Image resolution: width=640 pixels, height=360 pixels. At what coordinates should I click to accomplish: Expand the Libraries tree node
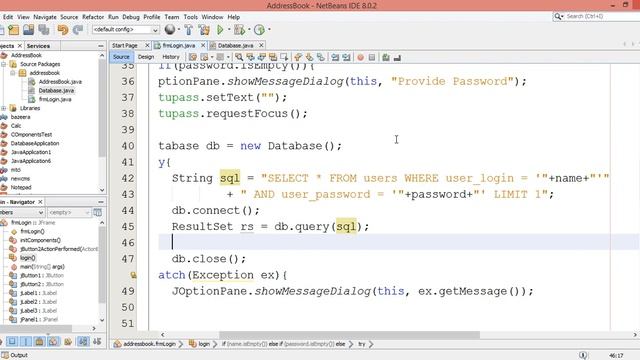pos(4,108)
